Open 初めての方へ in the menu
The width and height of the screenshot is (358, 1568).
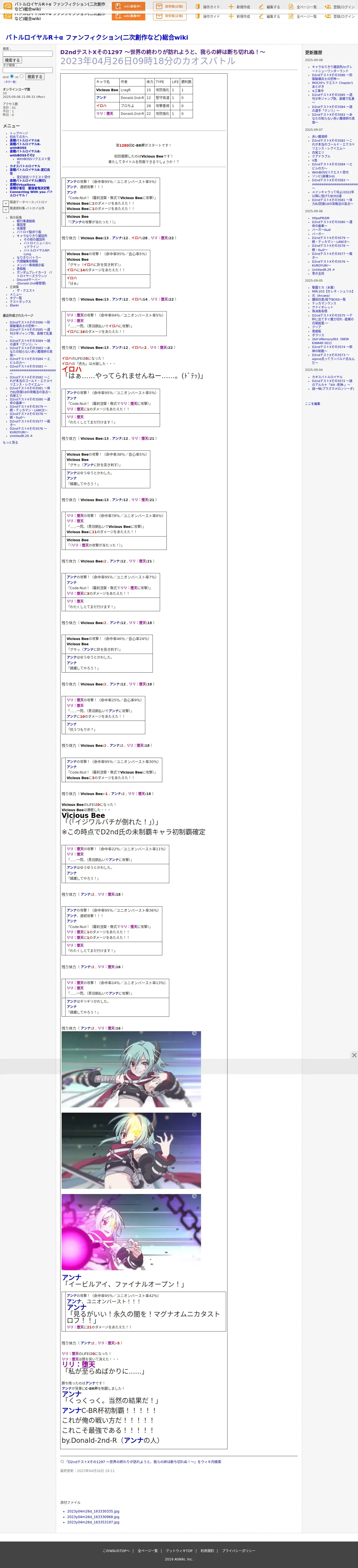[x=19, y=137]
